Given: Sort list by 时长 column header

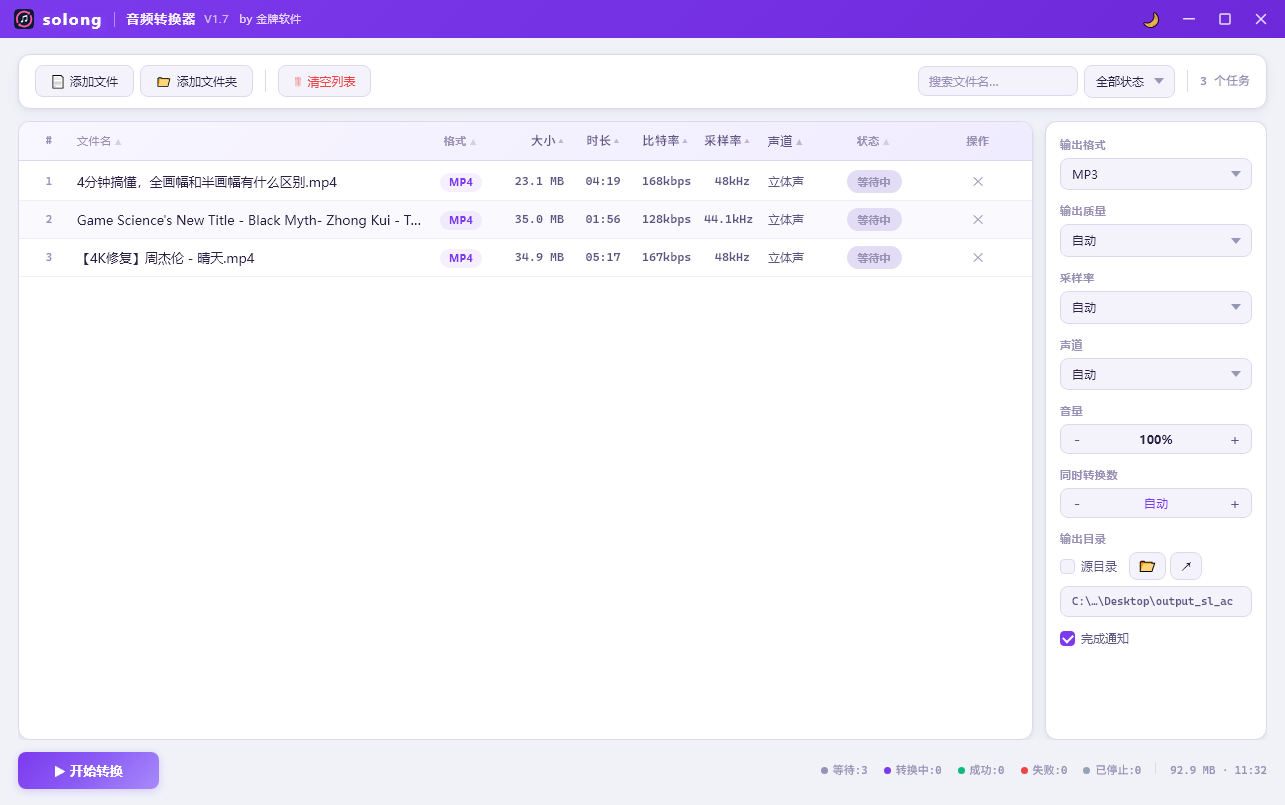Looking at the screenshot, I should pos(602,141).
